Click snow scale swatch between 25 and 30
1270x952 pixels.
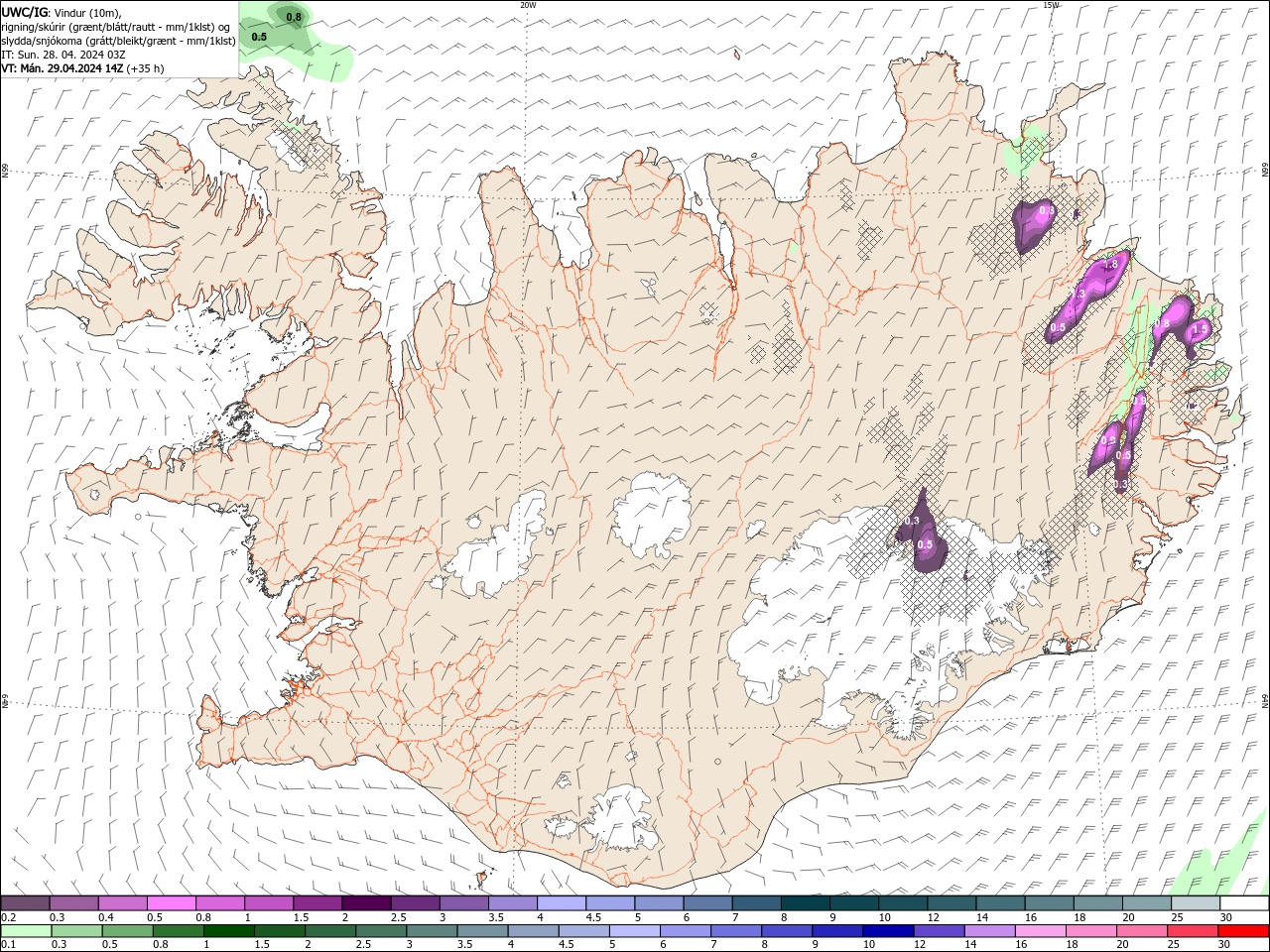click(1196, 903)
